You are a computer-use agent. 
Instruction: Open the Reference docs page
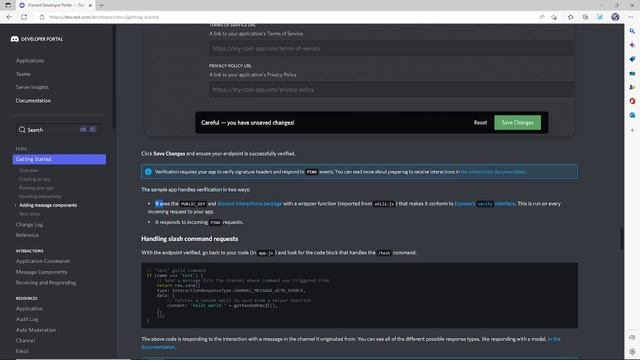pyautogui.click(x=27, y=235)
